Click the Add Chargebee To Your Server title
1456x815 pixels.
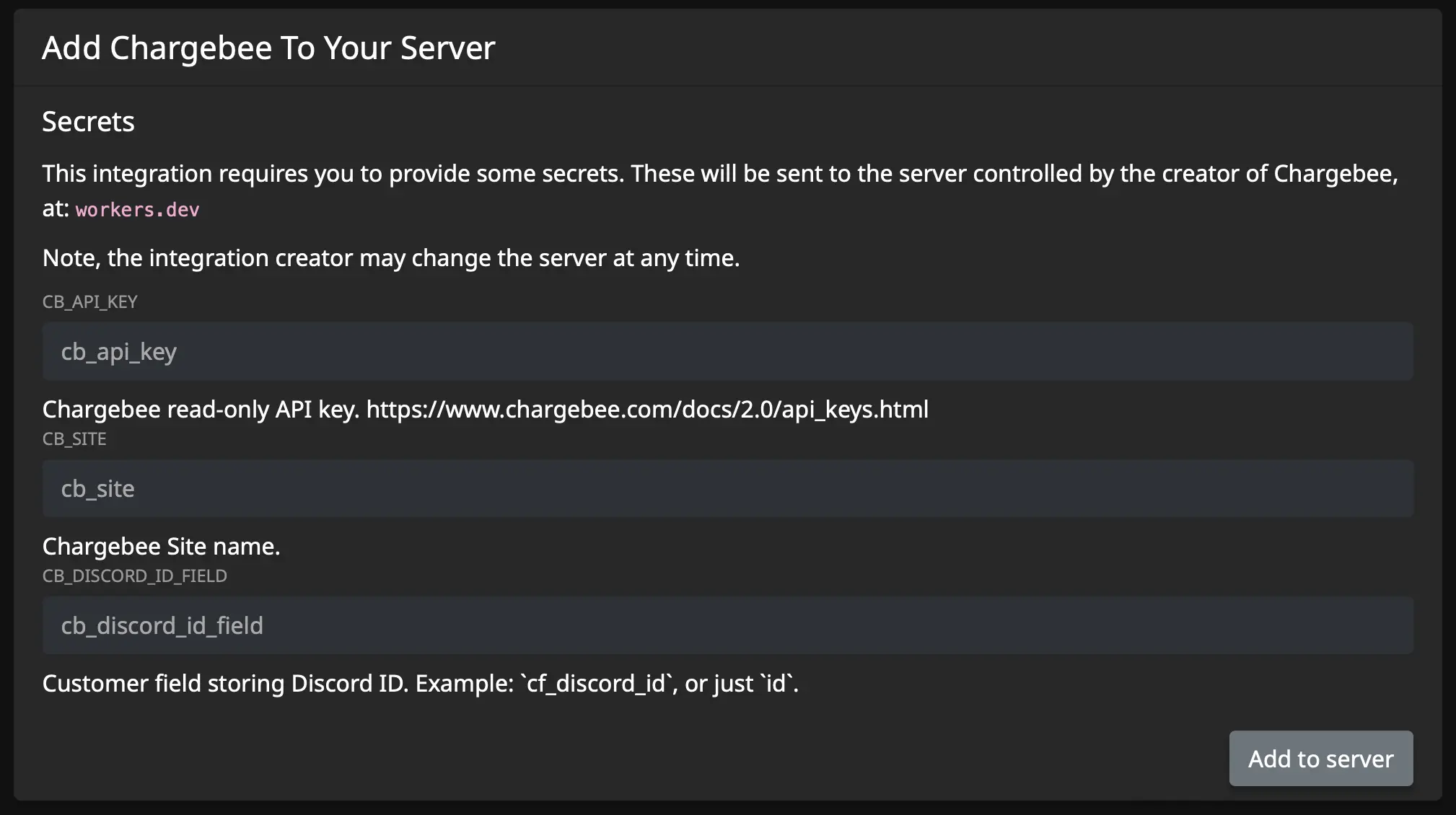269,47
